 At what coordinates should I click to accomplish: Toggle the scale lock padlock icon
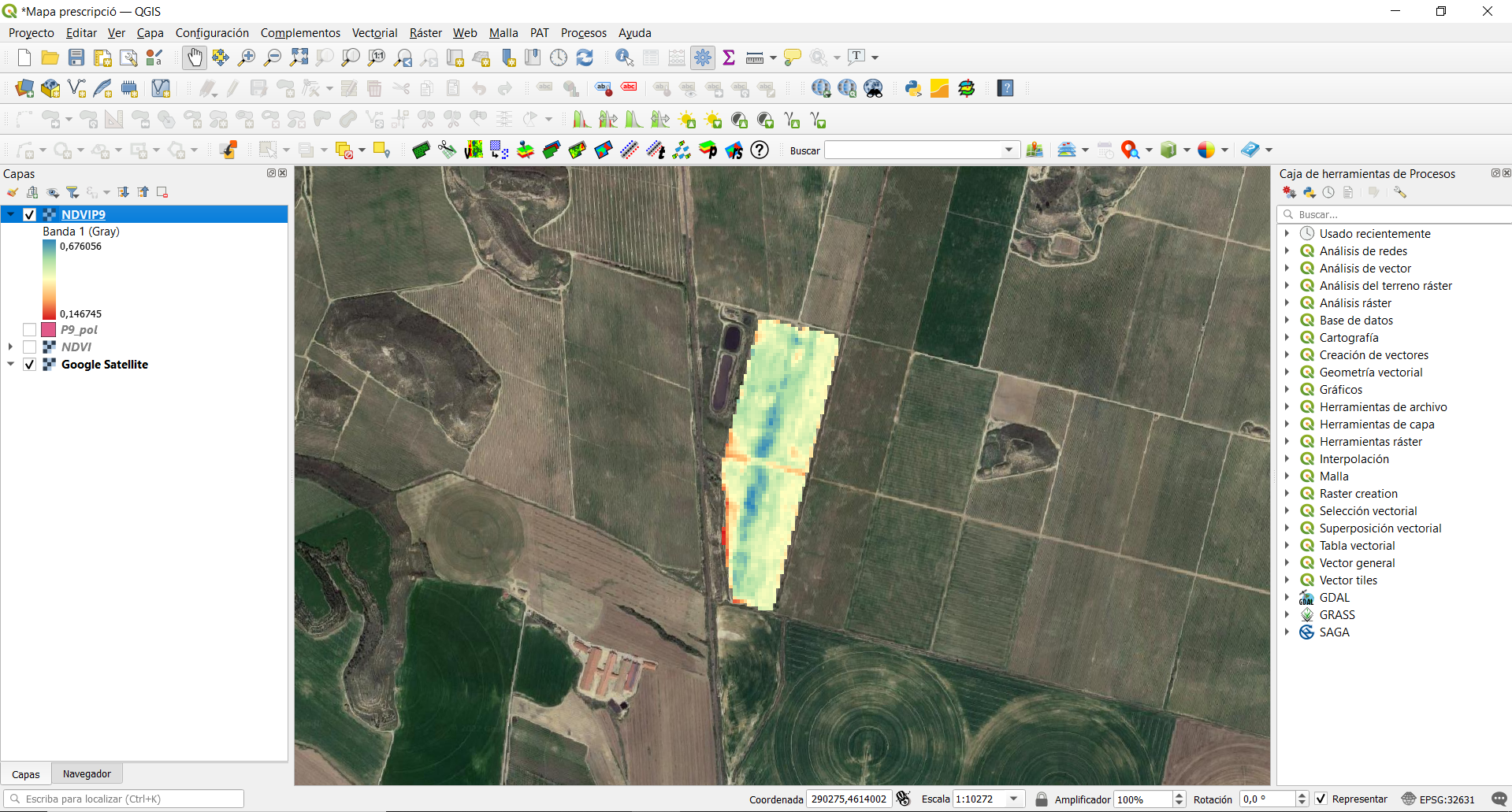(1042, 799)
